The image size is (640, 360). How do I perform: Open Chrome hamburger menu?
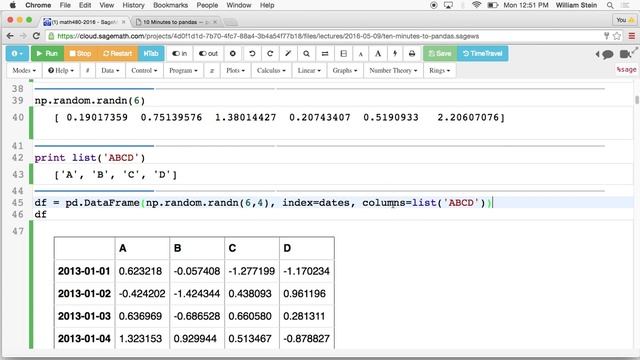click(631, 36)
